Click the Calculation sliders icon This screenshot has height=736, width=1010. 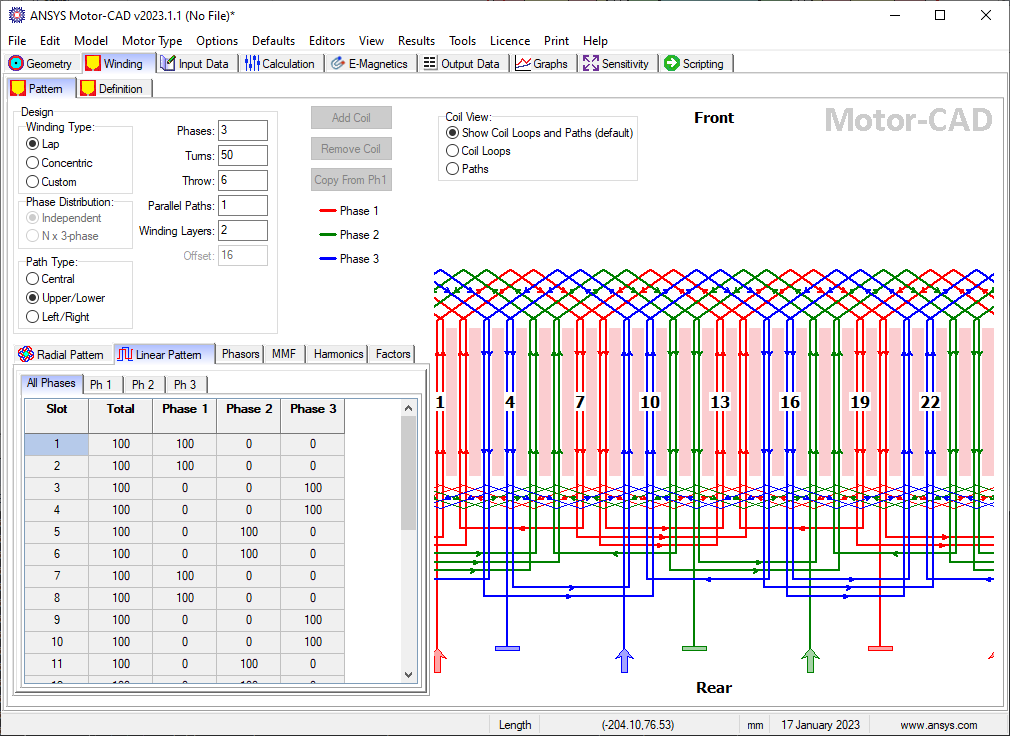[x=252, y=63]
